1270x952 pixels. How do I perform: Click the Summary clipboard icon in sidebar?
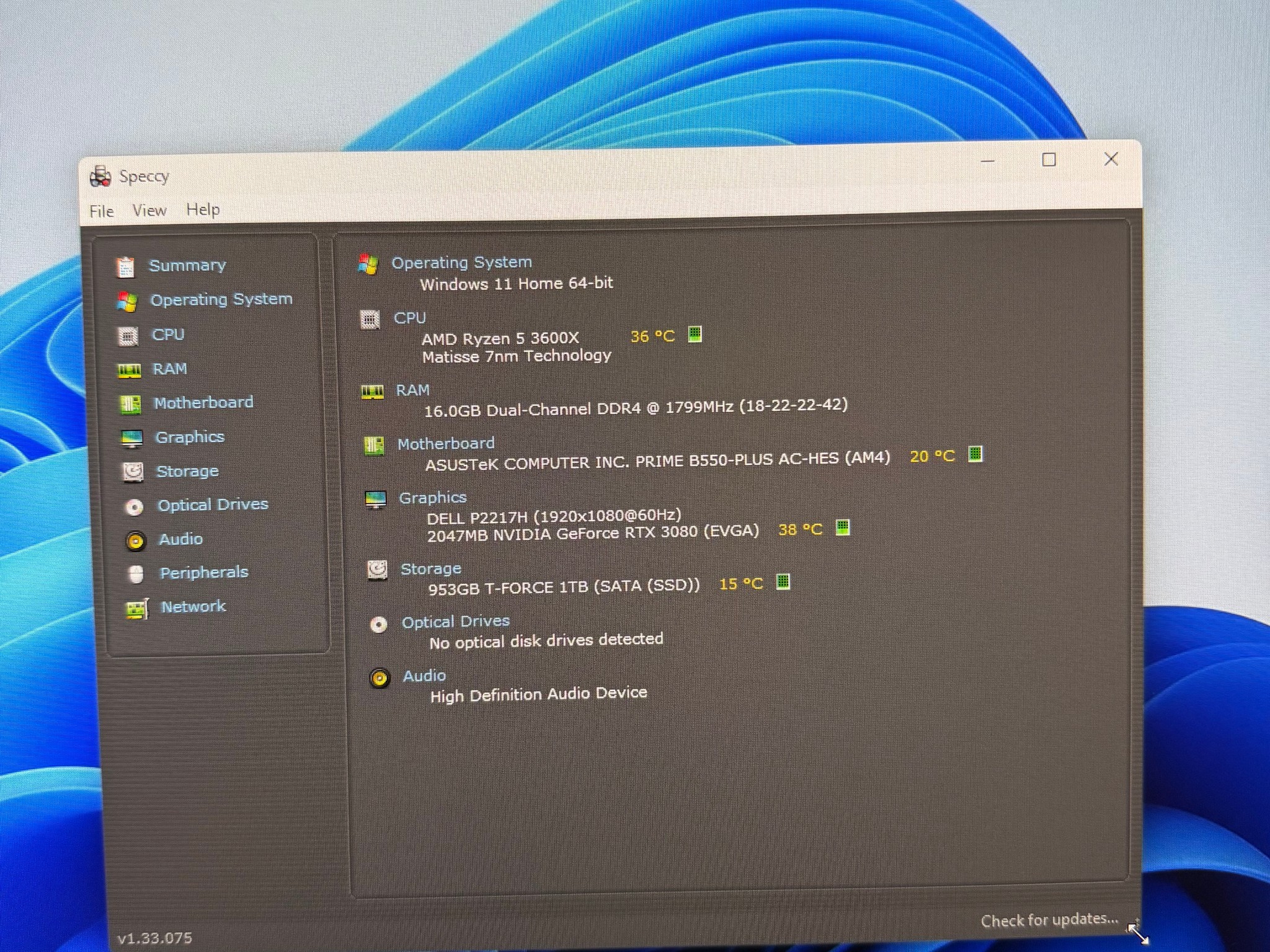click(x=125, y=267)
